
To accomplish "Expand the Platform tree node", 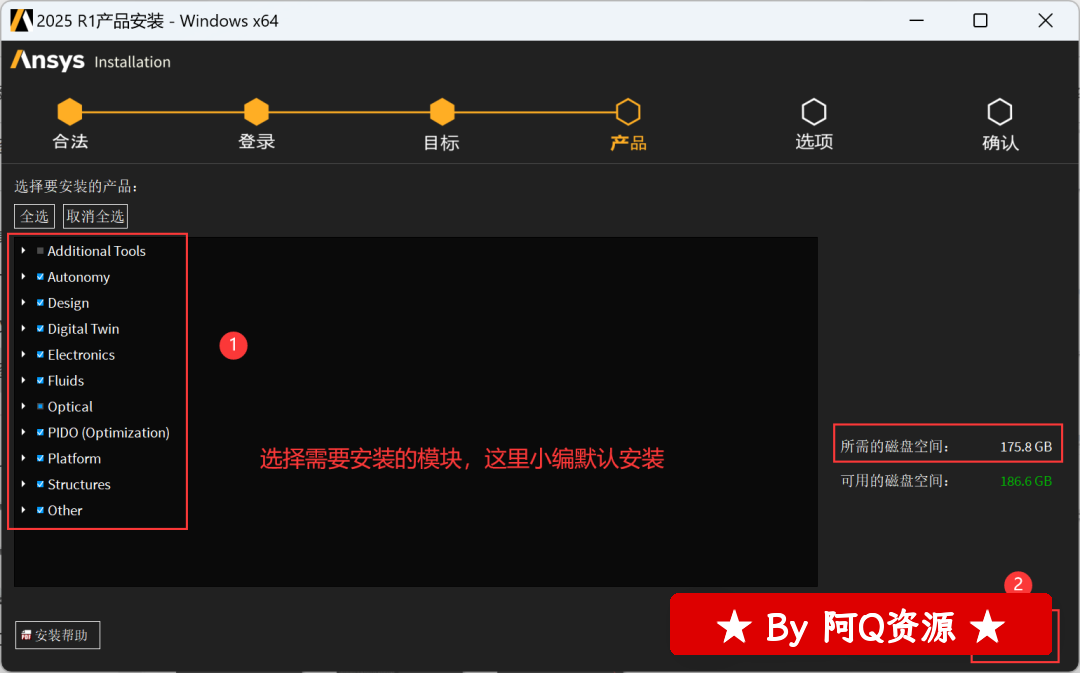I will 23,458.
